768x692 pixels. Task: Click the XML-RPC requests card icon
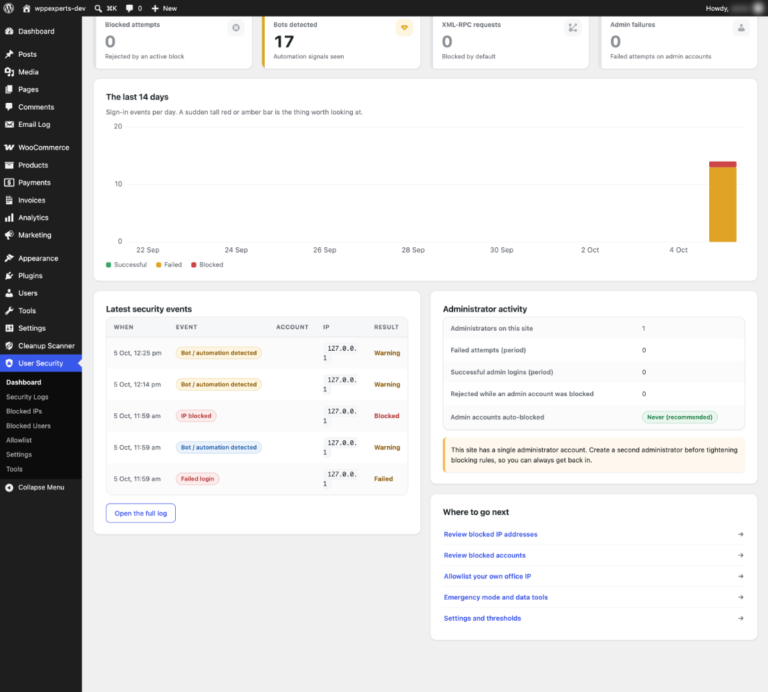[x=573, y=28]
